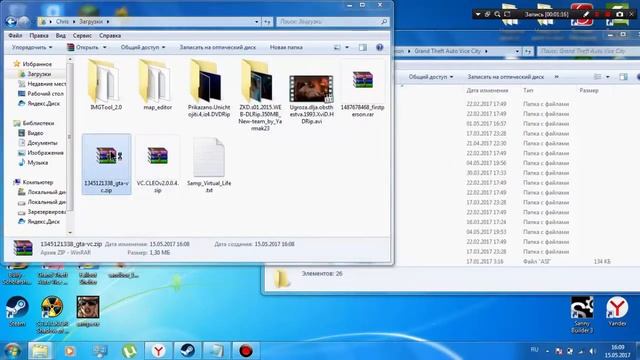Change view icon in Загрузки window toolbar

coord(337,47)
